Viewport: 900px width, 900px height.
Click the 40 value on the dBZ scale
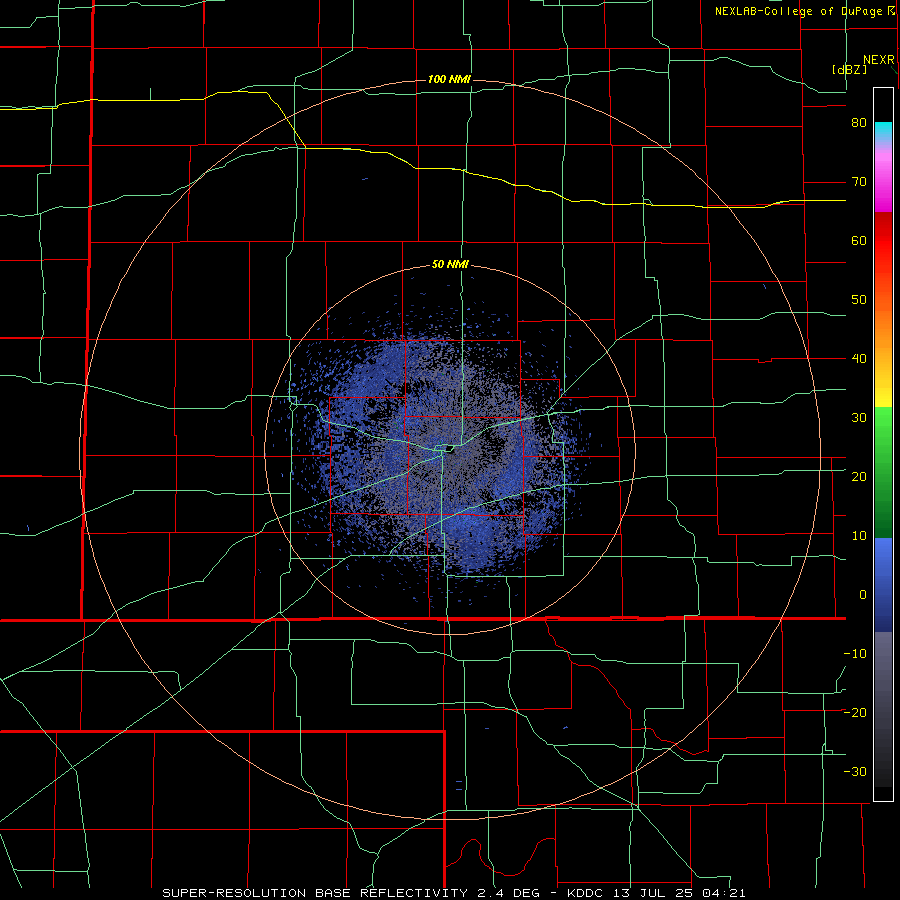pos(859,359)
